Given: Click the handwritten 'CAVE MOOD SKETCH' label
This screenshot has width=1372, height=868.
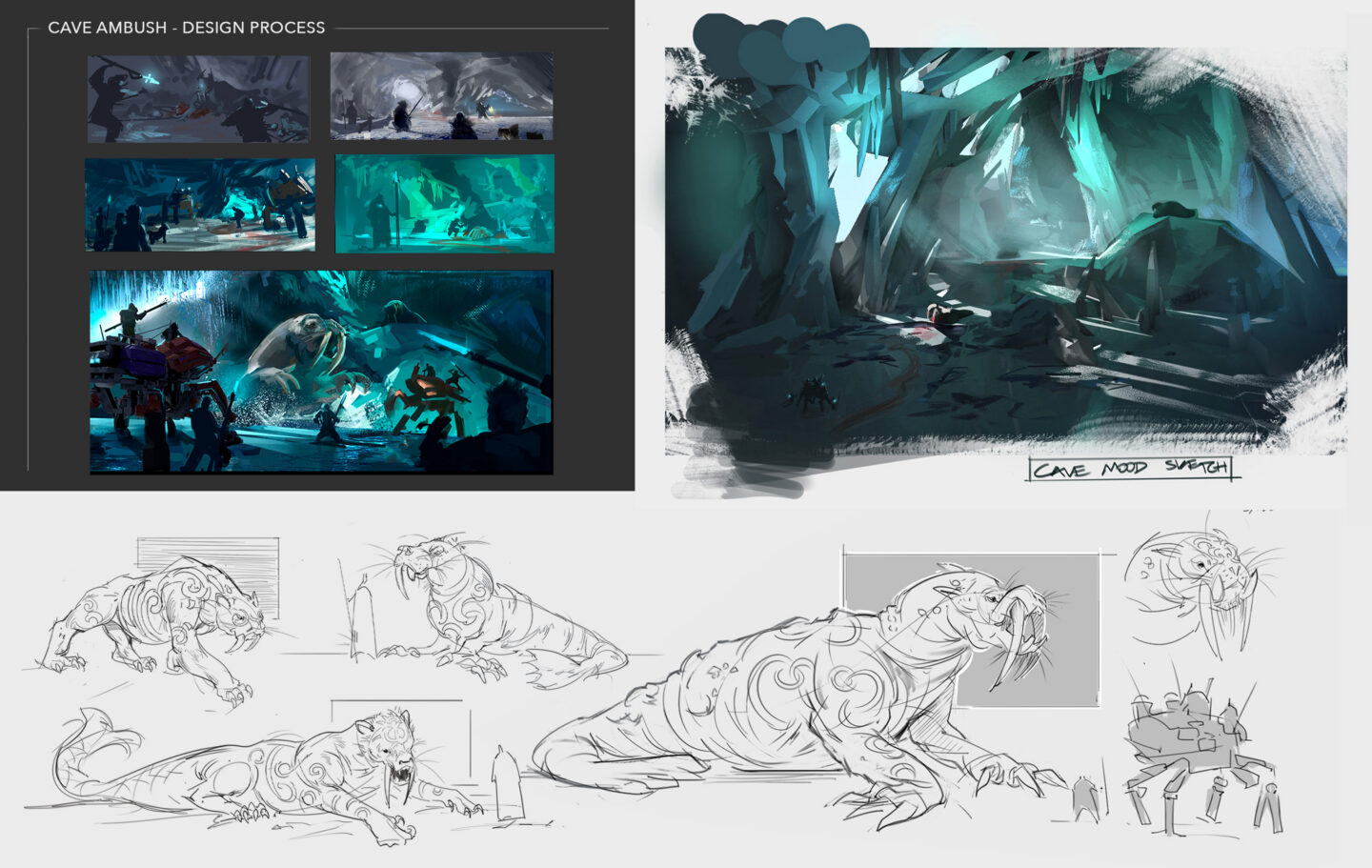Looking at the screenshot, I should coord(1130,469).
